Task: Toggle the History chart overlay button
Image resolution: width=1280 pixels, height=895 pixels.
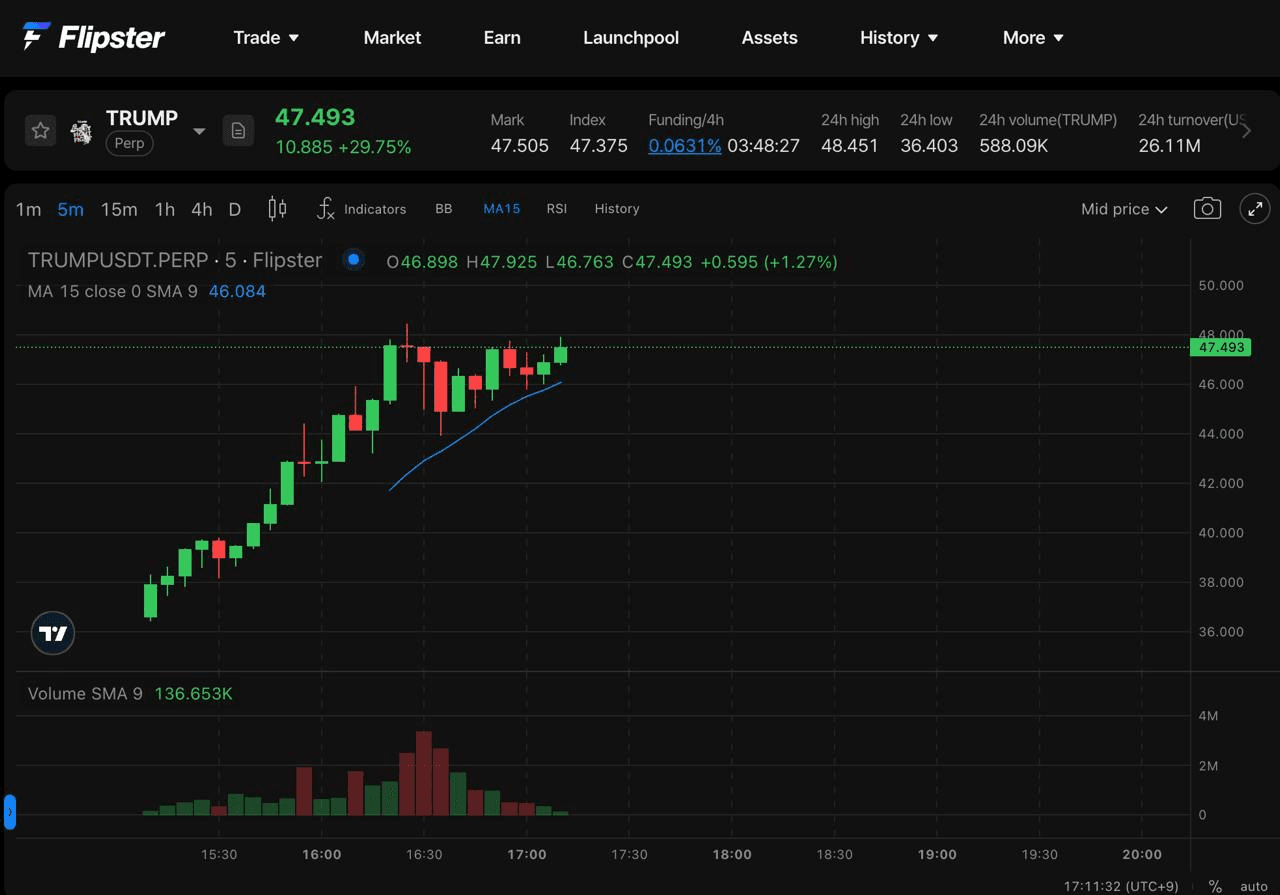Action: pyautogui.click(x=617, y=209)
